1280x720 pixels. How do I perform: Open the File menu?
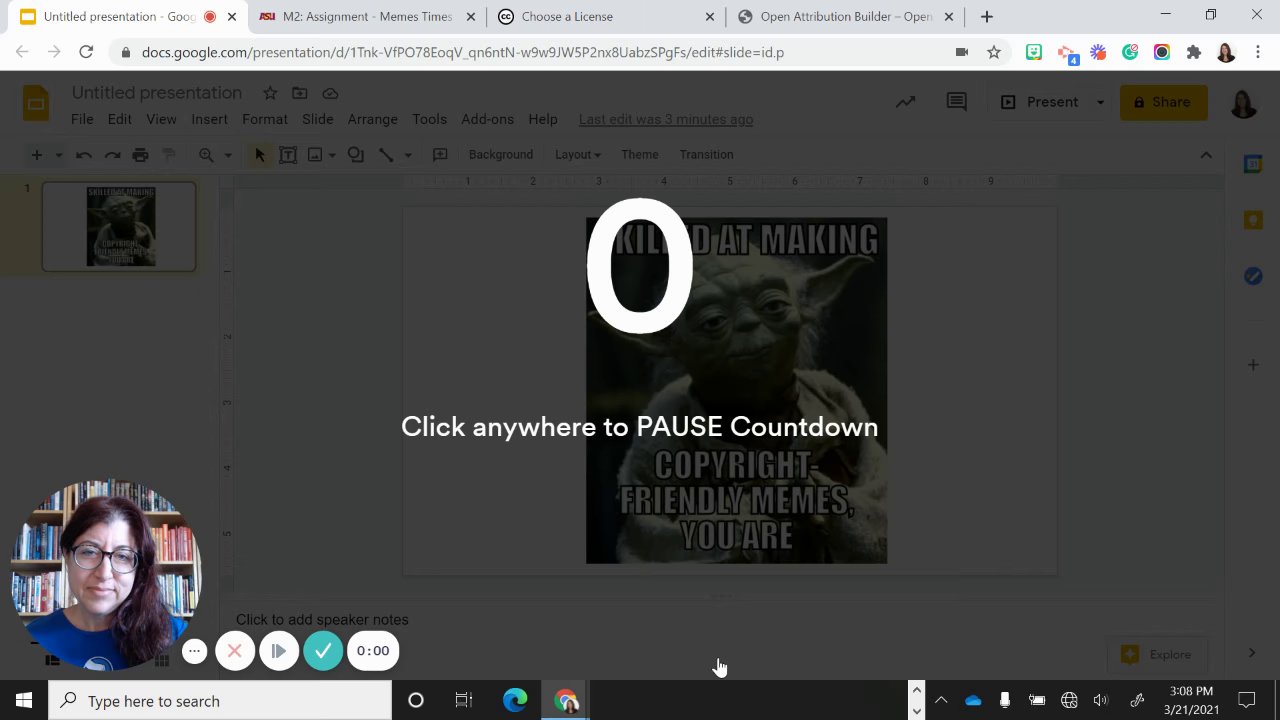(82, 119)
